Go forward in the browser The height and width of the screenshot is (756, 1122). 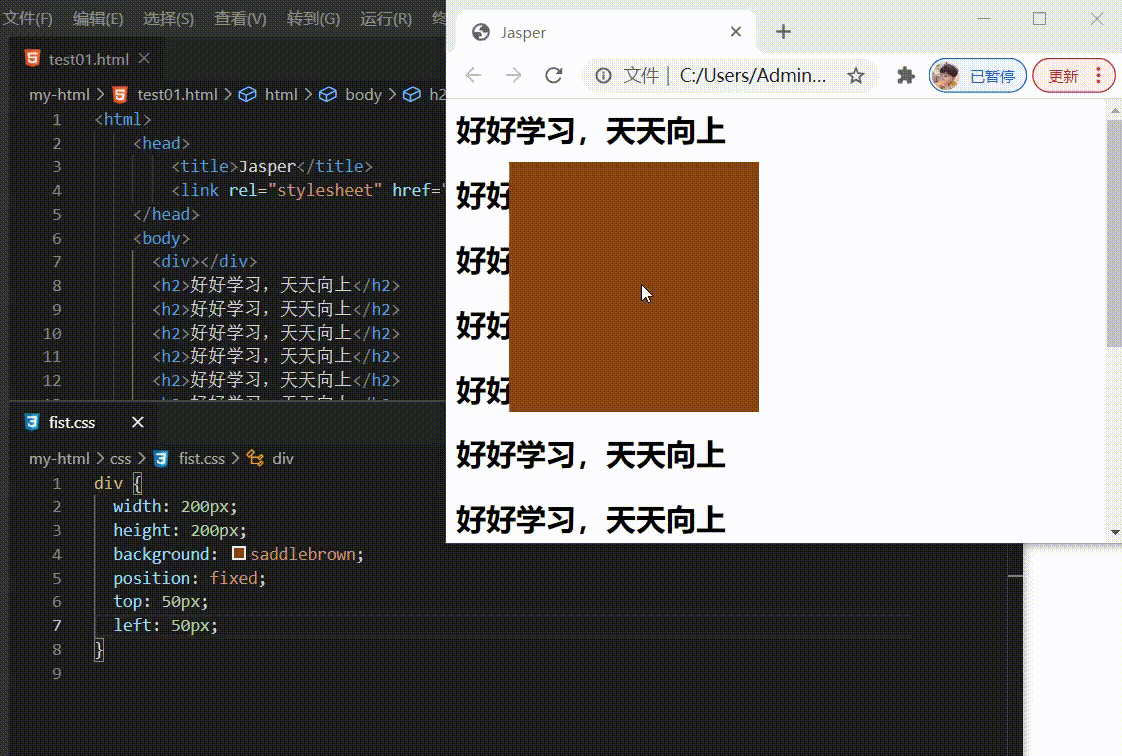pyautogui.click(x=513, y=75)
